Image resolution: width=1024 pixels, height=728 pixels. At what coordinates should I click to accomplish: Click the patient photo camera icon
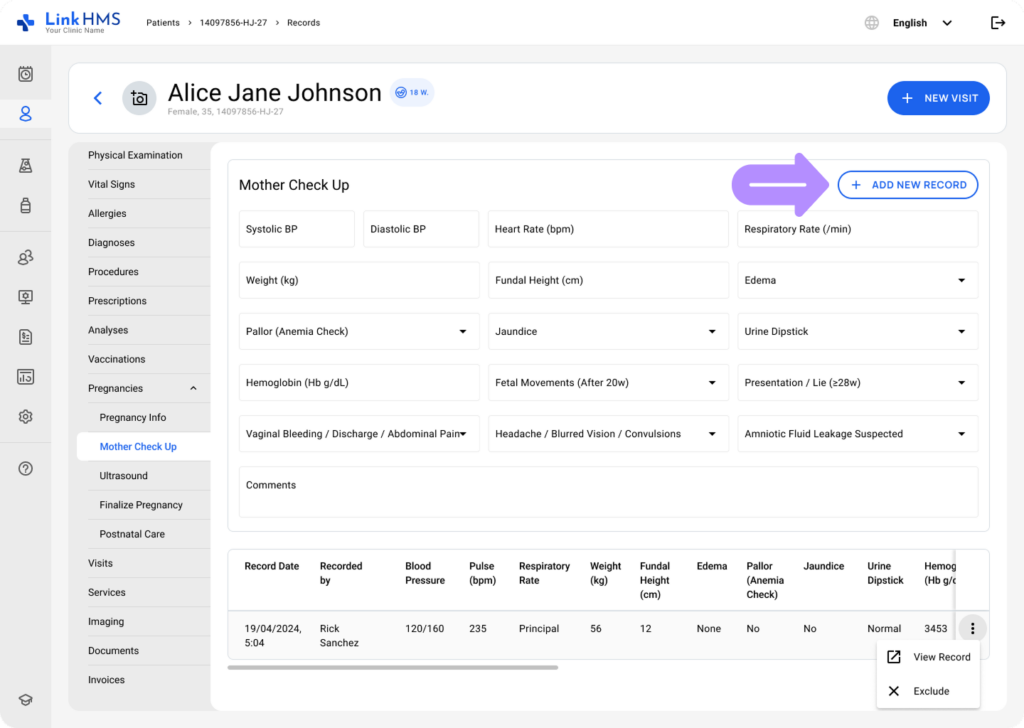pyautogui.click(x=139, y=98)
